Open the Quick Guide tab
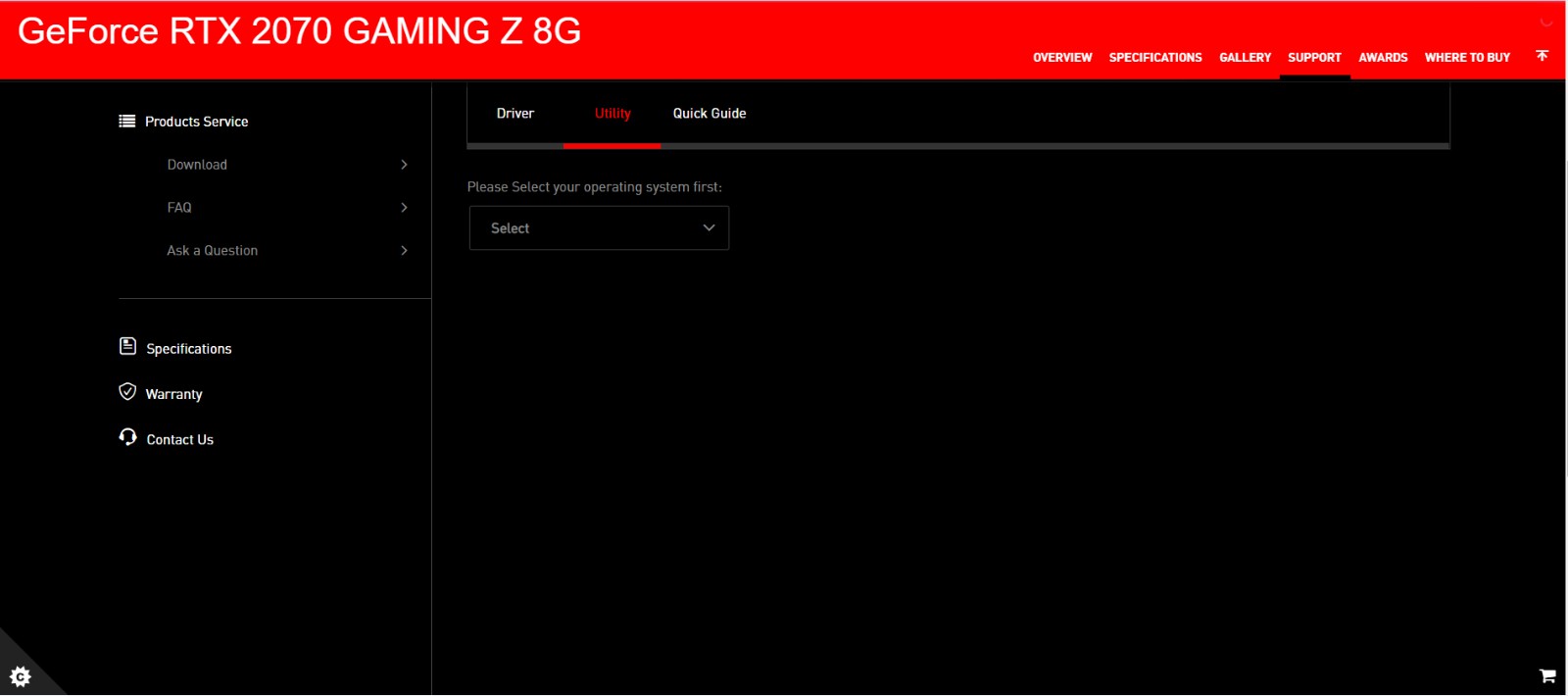This screenshot has height=696, width=1568. pos(710,114)
